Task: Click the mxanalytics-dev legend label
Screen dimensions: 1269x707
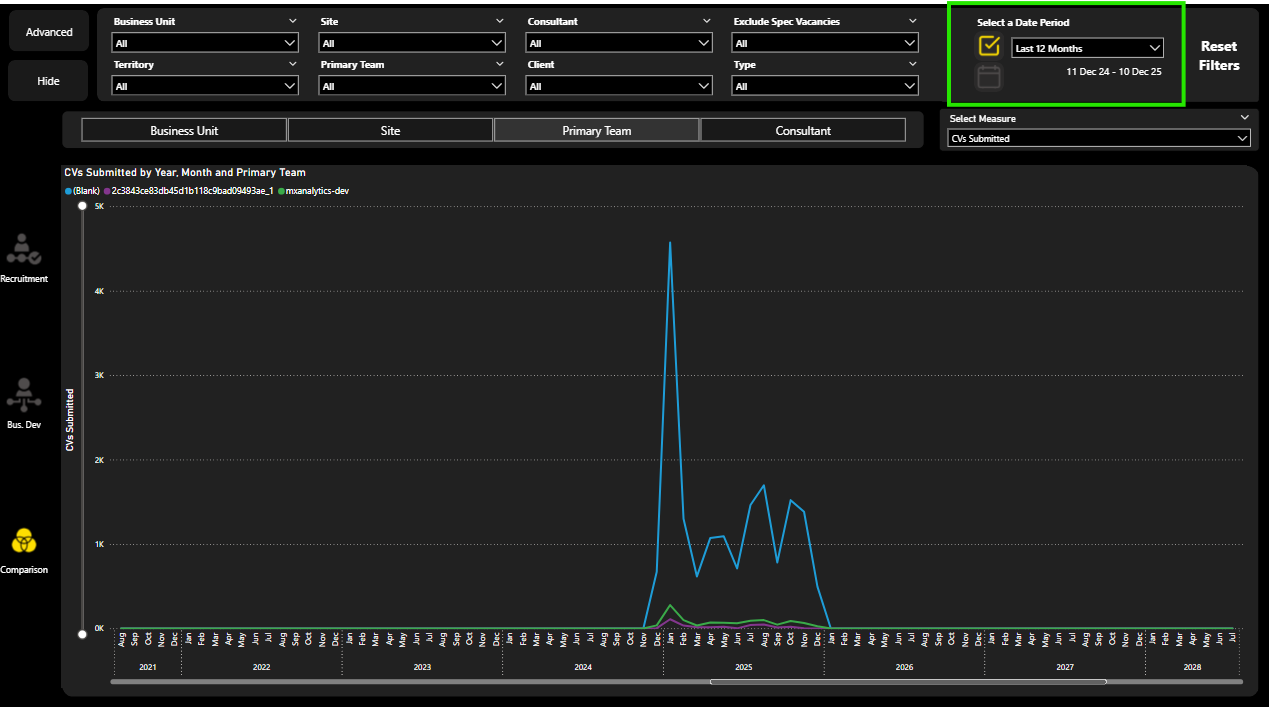Action: [318, 190]
